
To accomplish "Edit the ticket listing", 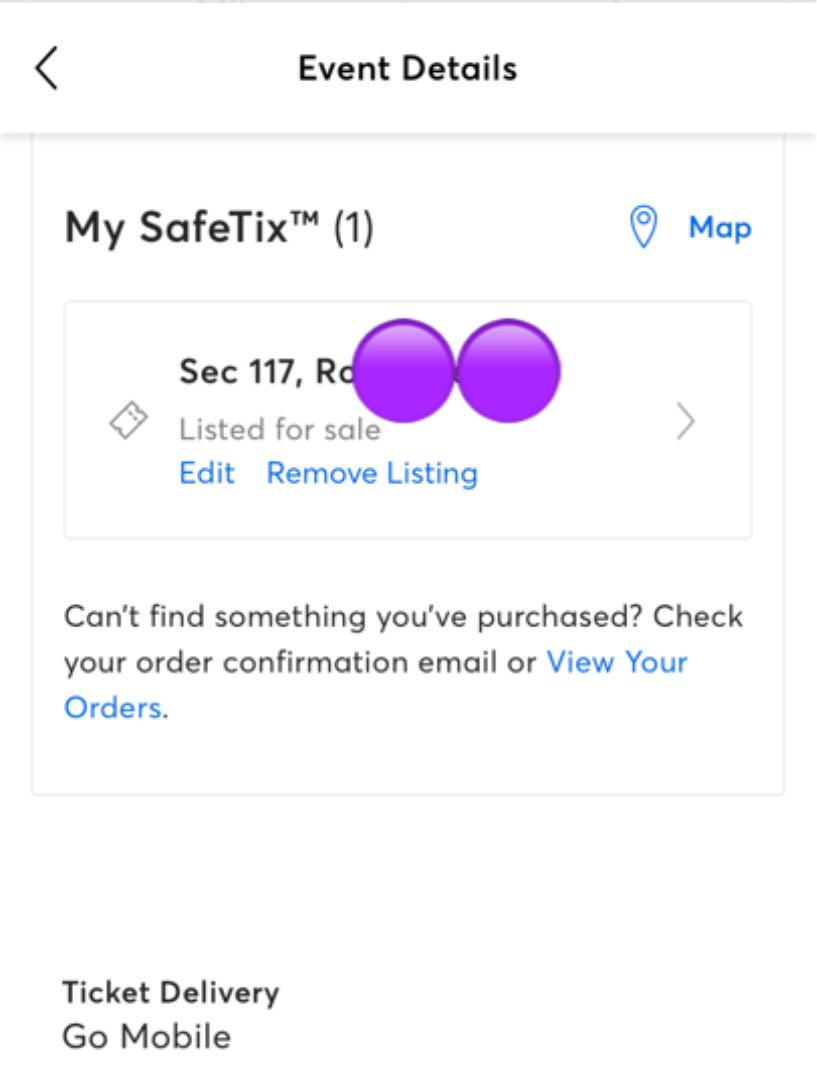I will pyautogui.click(x=207, y=473).
